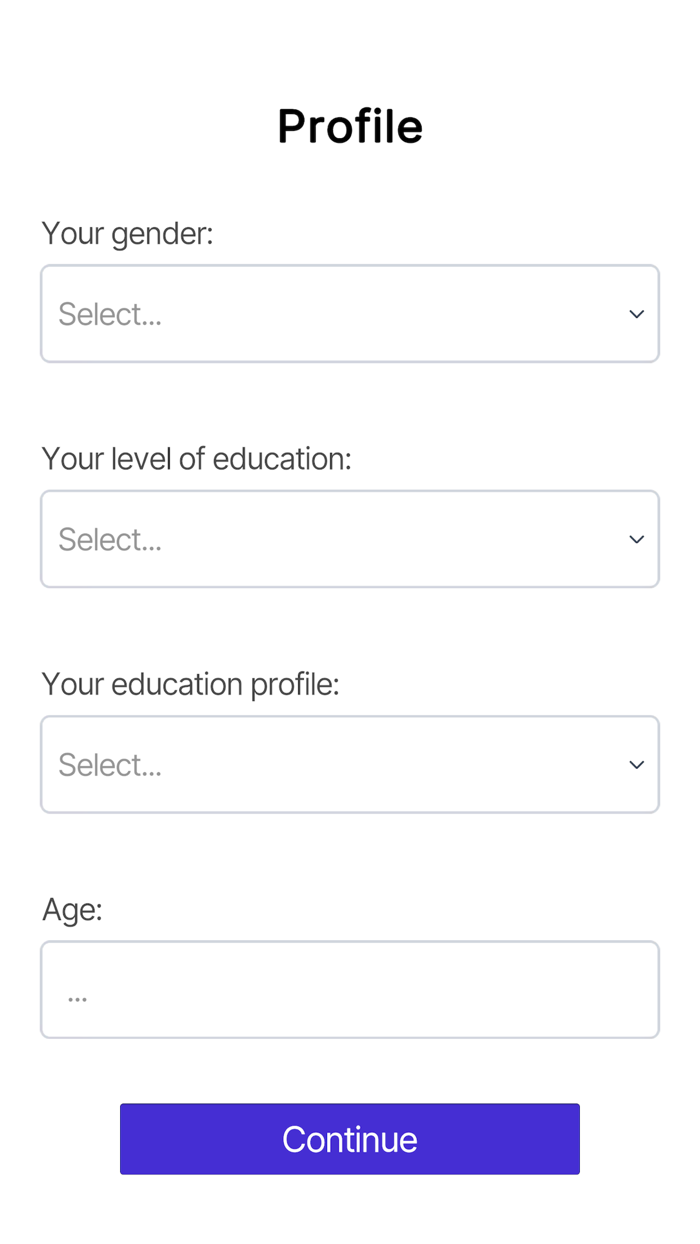This screenshot has width=700, height=1244.
Task: Click chevron arrow in education profile select
Action: pos(636,765)
